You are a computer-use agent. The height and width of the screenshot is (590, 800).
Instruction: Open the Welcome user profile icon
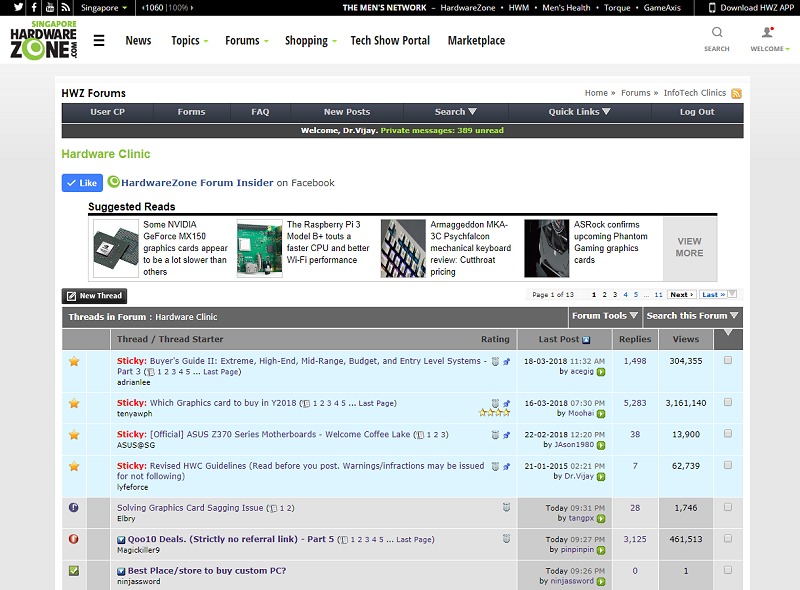[x=767, y=33]
